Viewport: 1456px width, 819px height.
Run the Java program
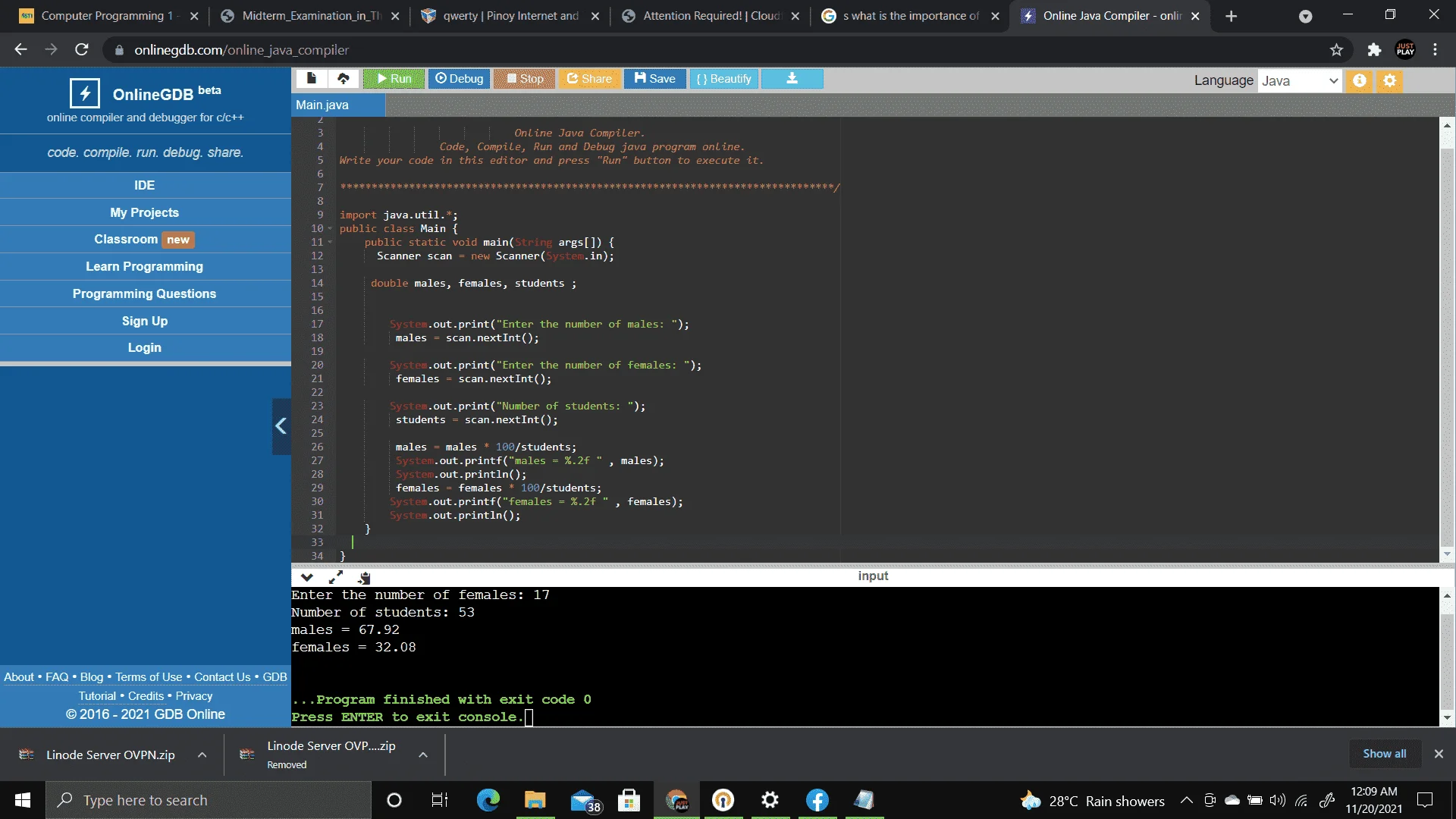point(394,78)
